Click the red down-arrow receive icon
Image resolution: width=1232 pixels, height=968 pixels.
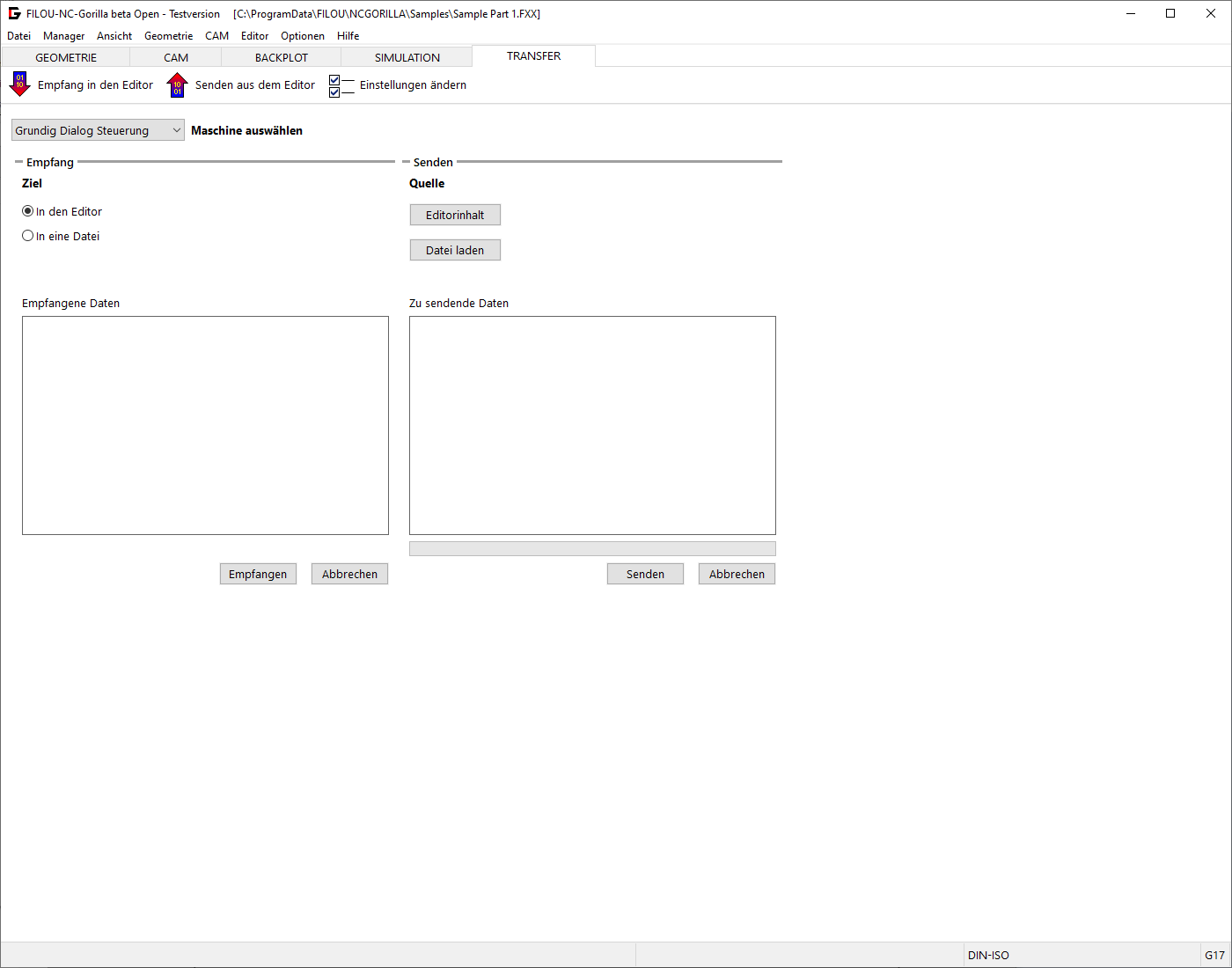tap(19, 84)
